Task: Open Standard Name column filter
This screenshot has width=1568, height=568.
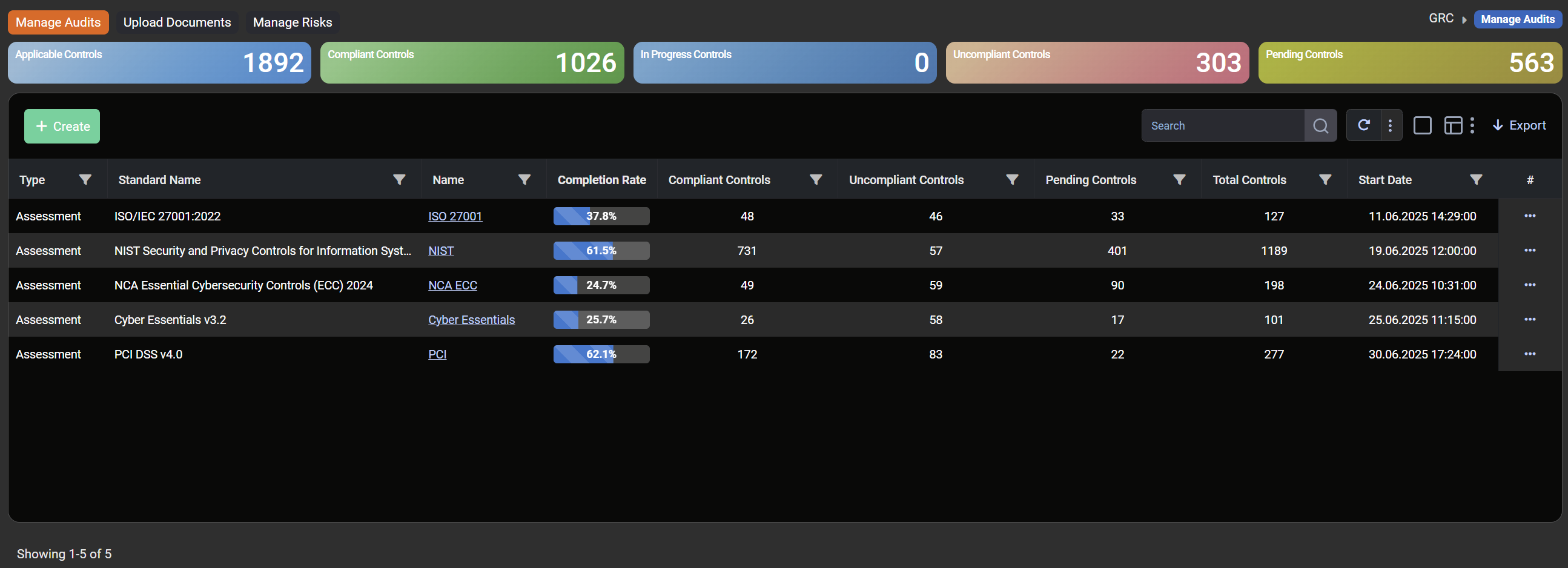Action: coord(399,180)
